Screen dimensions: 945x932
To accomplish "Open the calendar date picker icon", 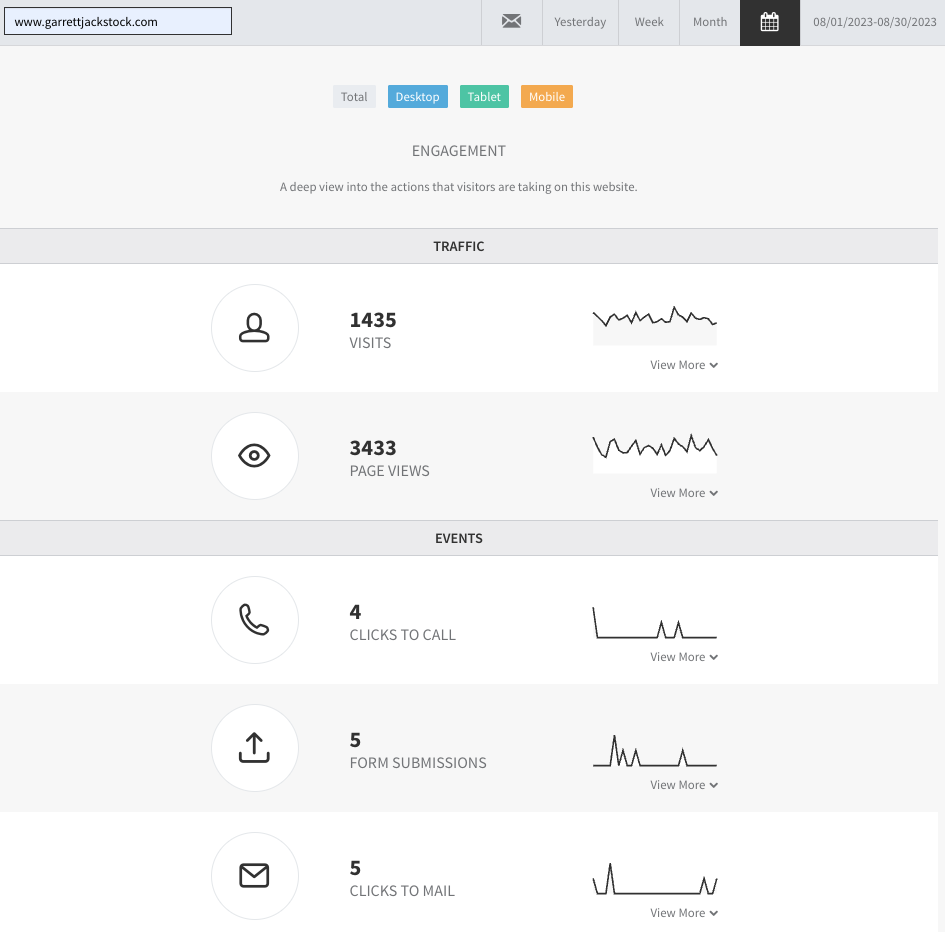I will [769, 22].
